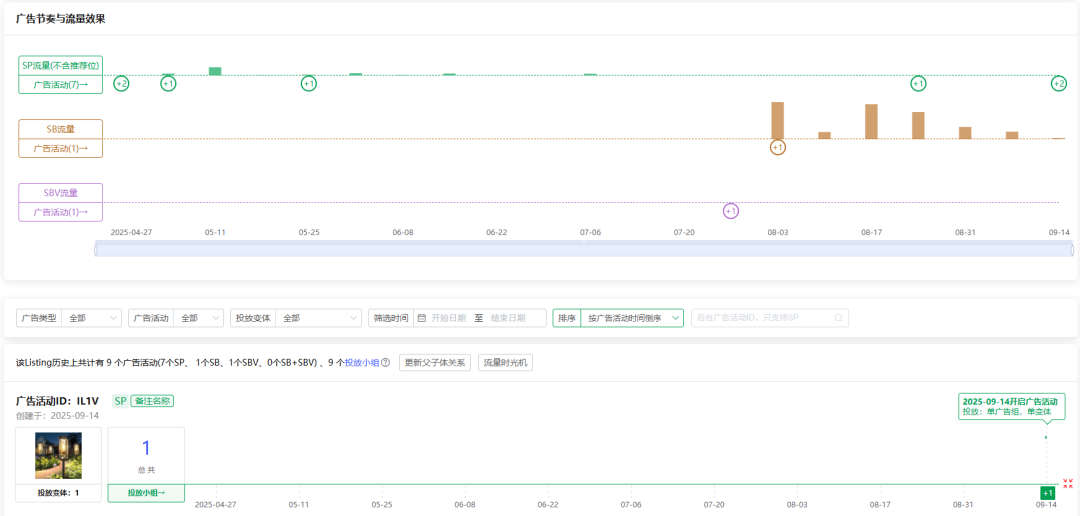
Task: Click the 投放变体: 1 label
Action: [x=59, y=493]
